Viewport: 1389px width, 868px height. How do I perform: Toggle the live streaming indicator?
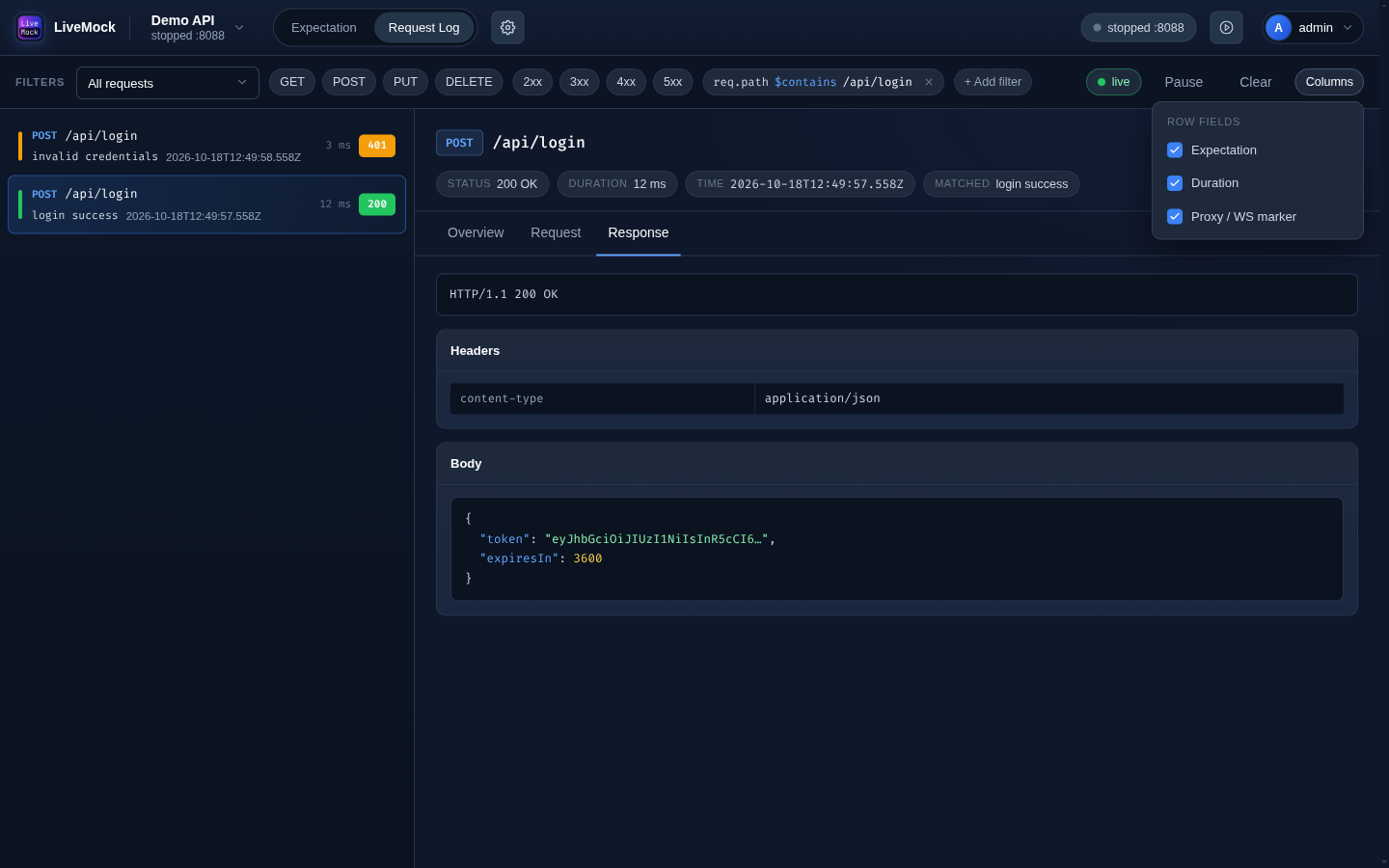point(1113,82)
